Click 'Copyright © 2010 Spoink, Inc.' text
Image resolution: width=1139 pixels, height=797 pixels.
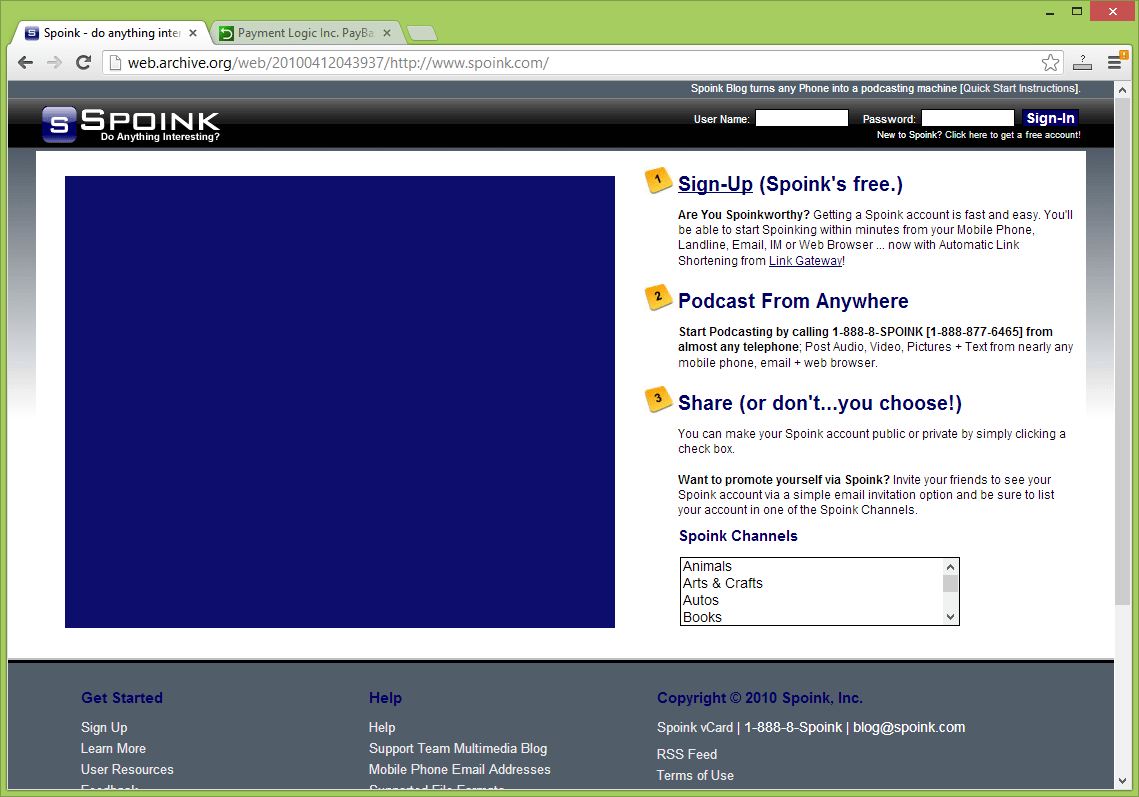coord(760,698)
